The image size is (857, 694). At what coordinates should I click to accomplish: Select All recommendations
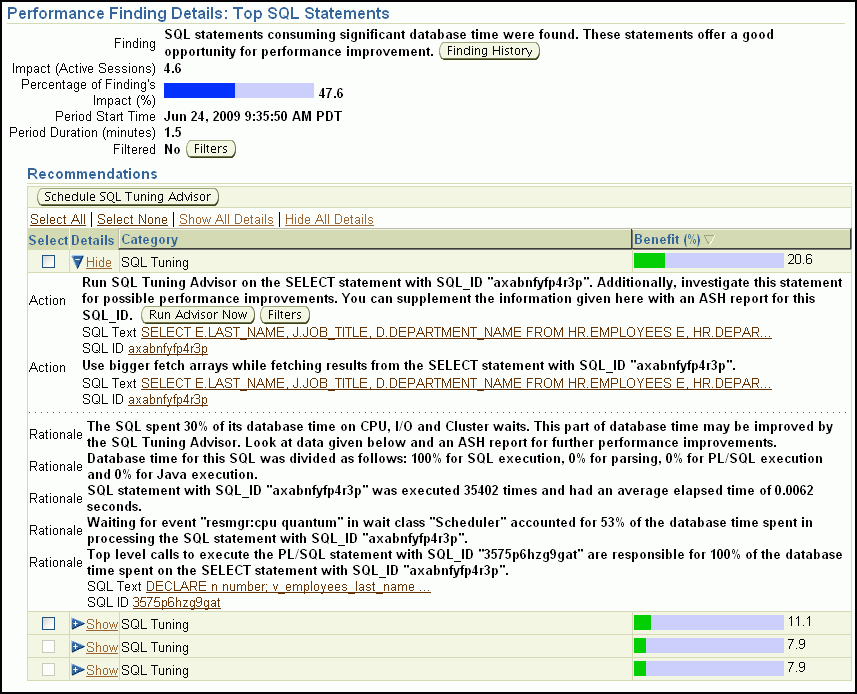58,219
